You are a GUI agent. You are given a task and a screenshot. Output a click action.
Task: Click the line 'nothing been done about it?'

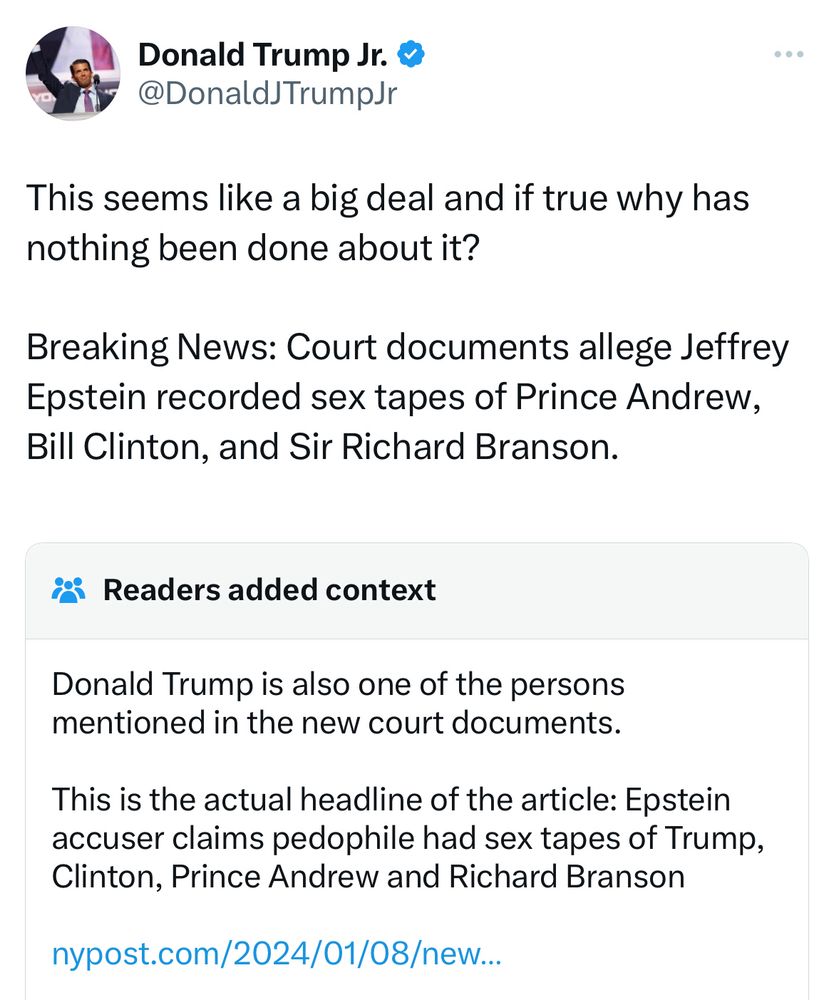pos(252,246)
